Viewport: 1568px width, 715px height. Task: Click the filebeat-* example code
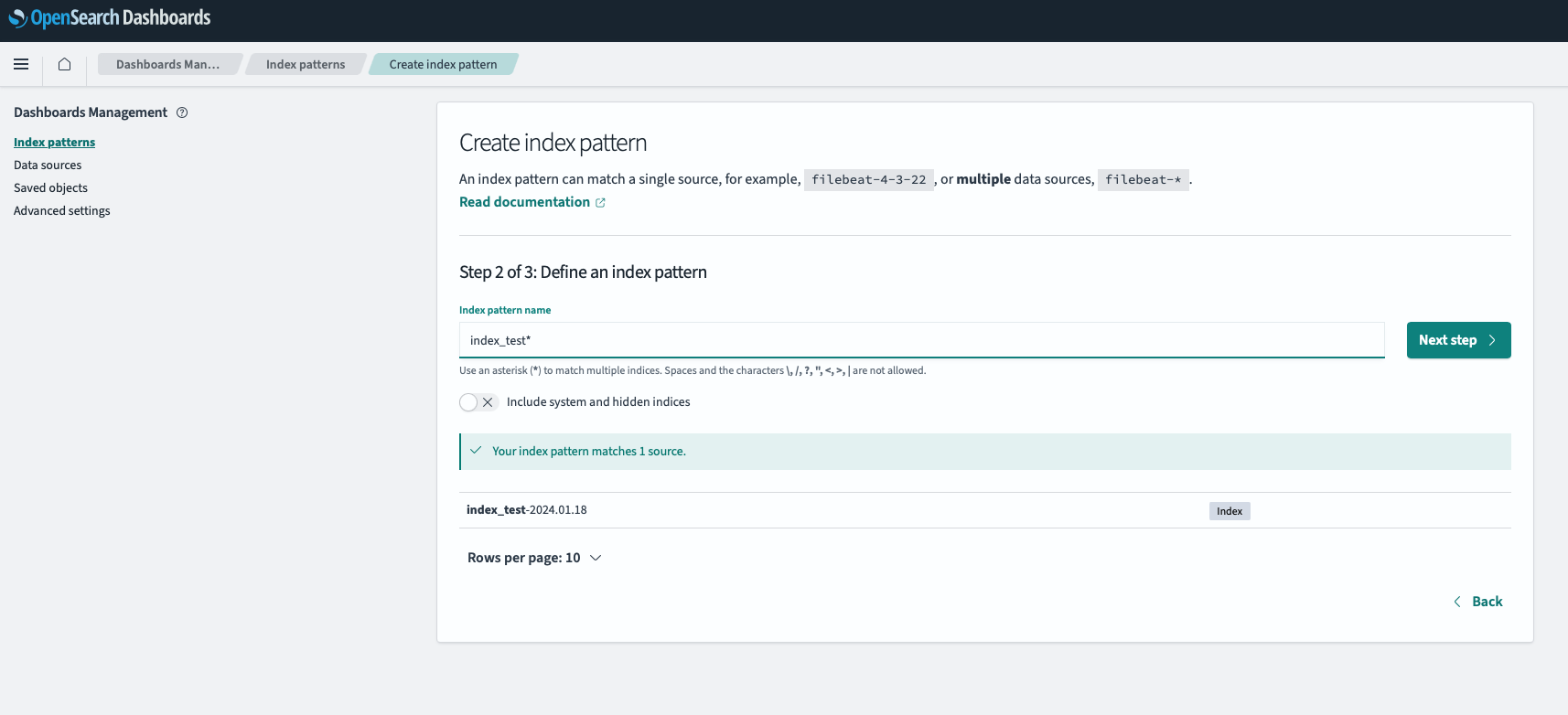click(1143, 180)
